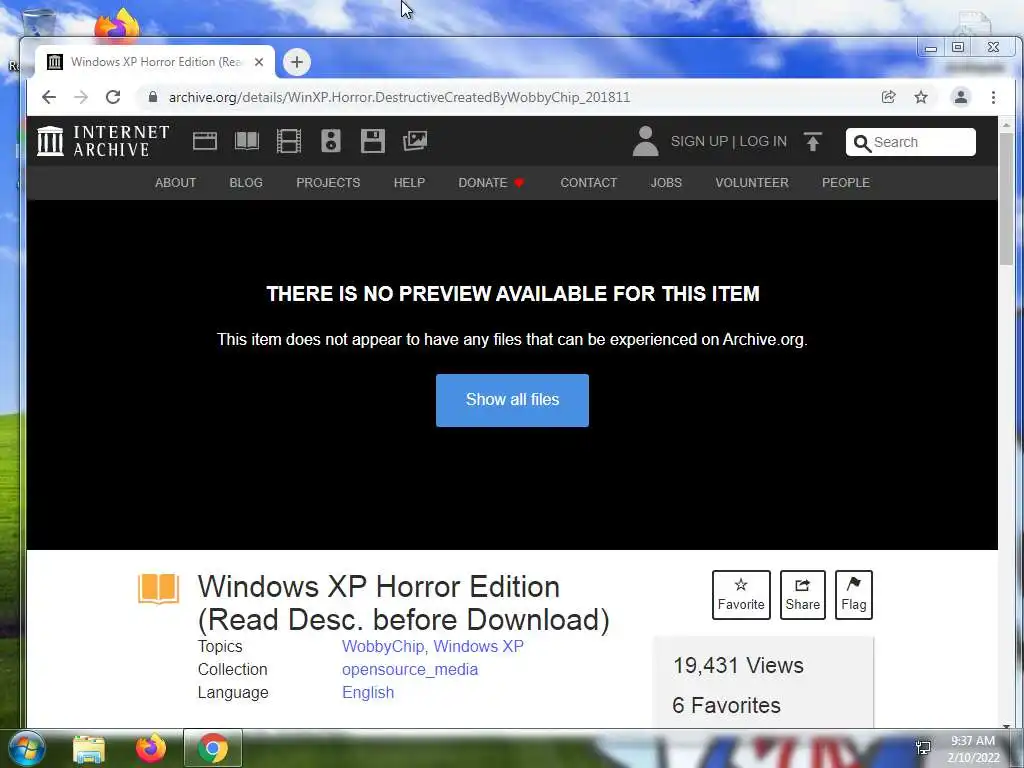The height and width of the screenshot is (768, 1024).
Task: Open the DONATE menu item
Action: (491, 183)
